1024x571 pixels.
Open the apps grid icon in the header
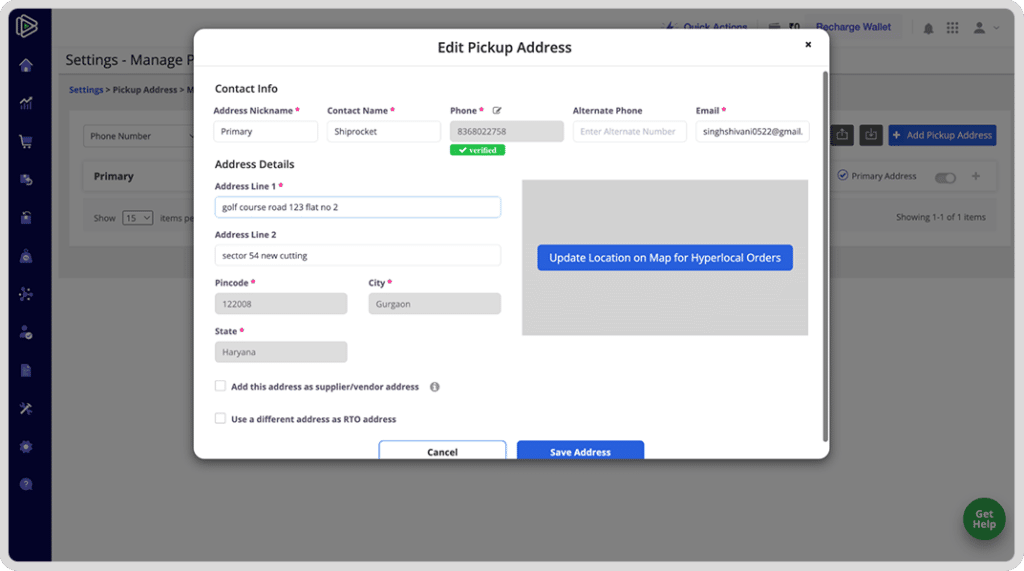[x=953, y=27]
